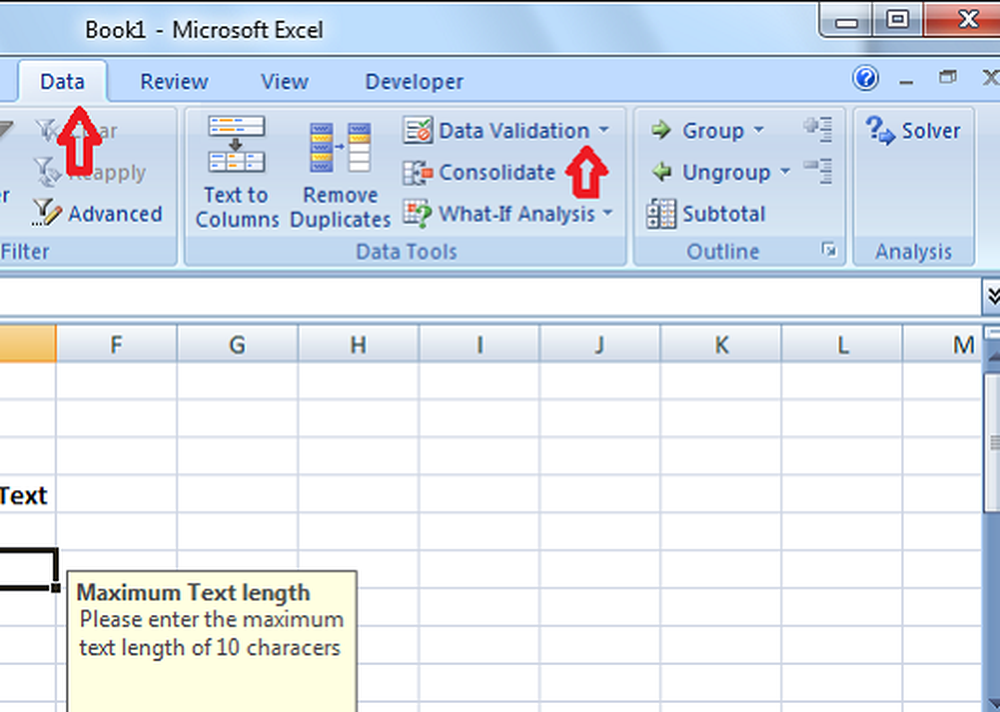Image resolution: width=1000 pixels, height=712 pixels.
Task: Click the Data Tools group label
Action: click(x=406, y=251)
